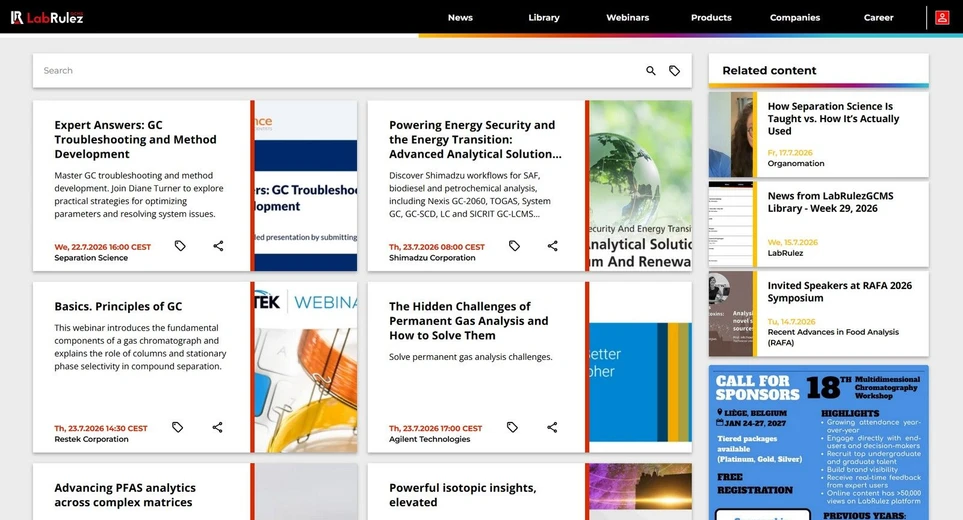Click the Agilent blue striped thumbnail
The image size is (963, 520).
(x=640, y=367)
